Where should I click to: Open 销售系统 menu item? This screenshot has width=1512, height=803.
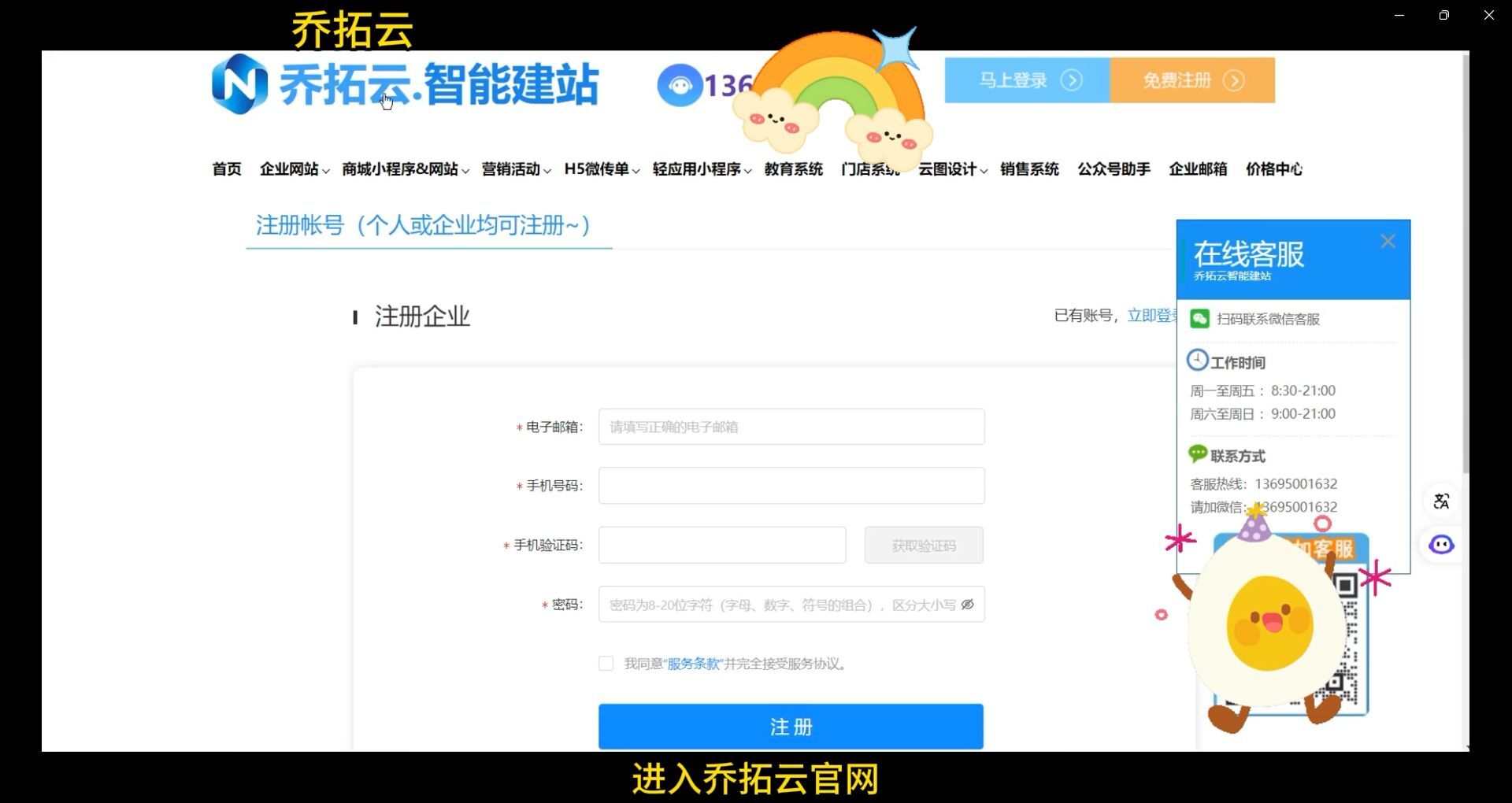pyautogui.click(x=1029, y=169)
